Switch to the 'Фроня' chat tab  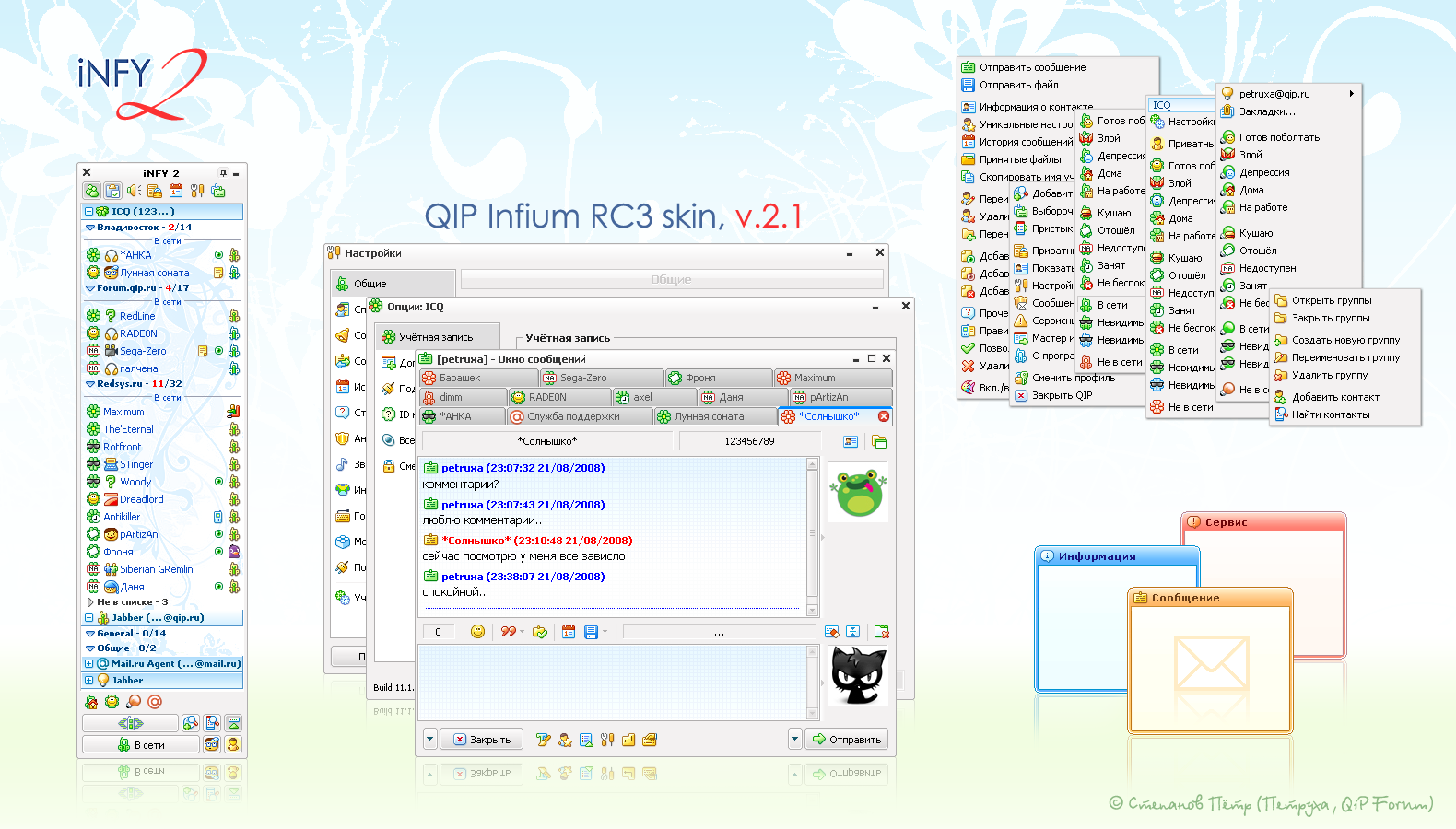719,378
